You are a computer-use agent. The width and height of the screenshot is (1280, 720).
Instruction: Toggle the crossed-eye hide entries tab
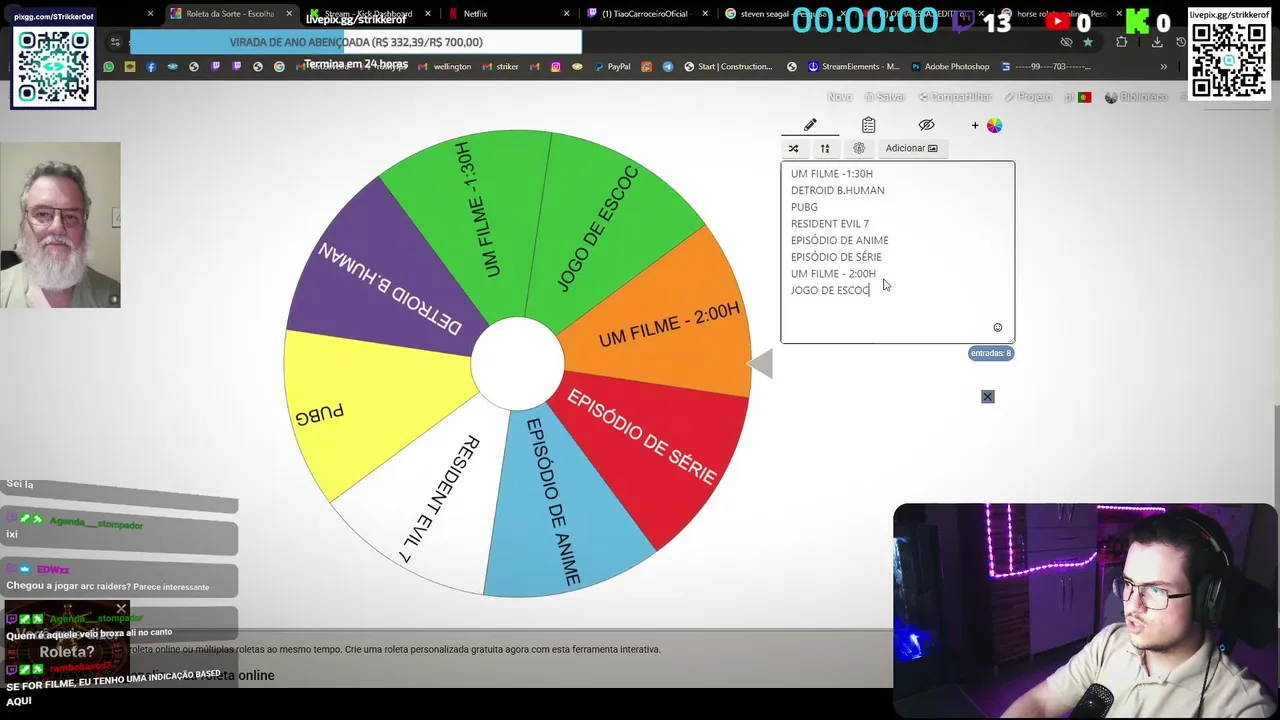(926, 125)
